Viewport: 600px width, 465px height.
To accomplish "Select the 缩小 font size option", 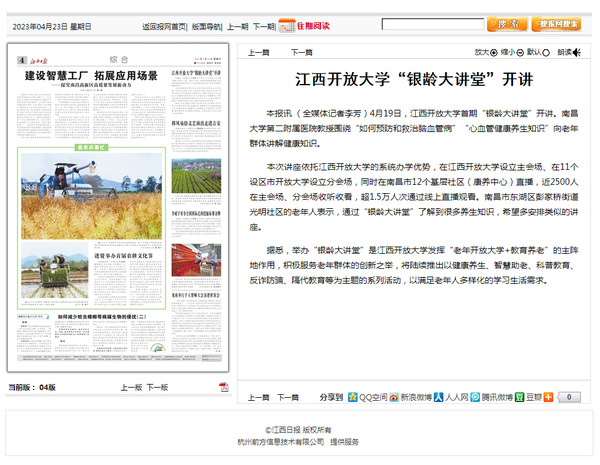I will pos(512,52).
